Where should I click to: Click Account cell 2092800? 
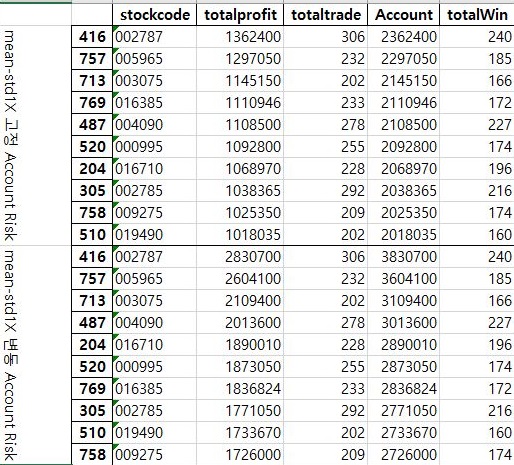point(404,147)
